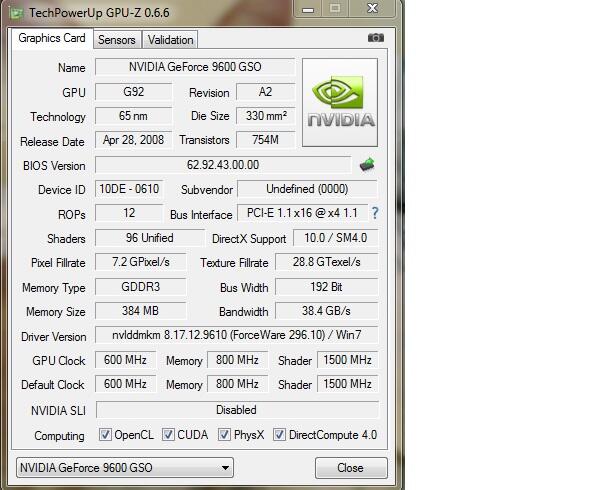The image size is (614, 490).
Task: Click Release Date field Apr 28, 2008
Action: click(x=134, y=140)
